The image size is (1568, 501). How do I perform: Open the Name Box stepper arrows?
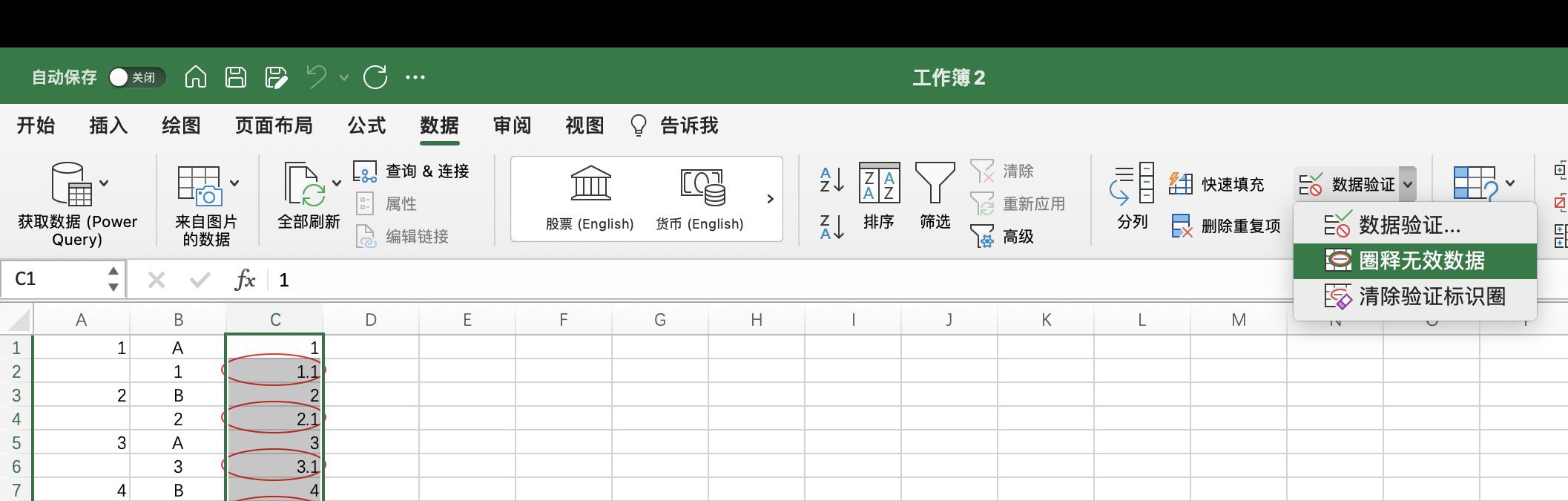[x=113, y=279]
